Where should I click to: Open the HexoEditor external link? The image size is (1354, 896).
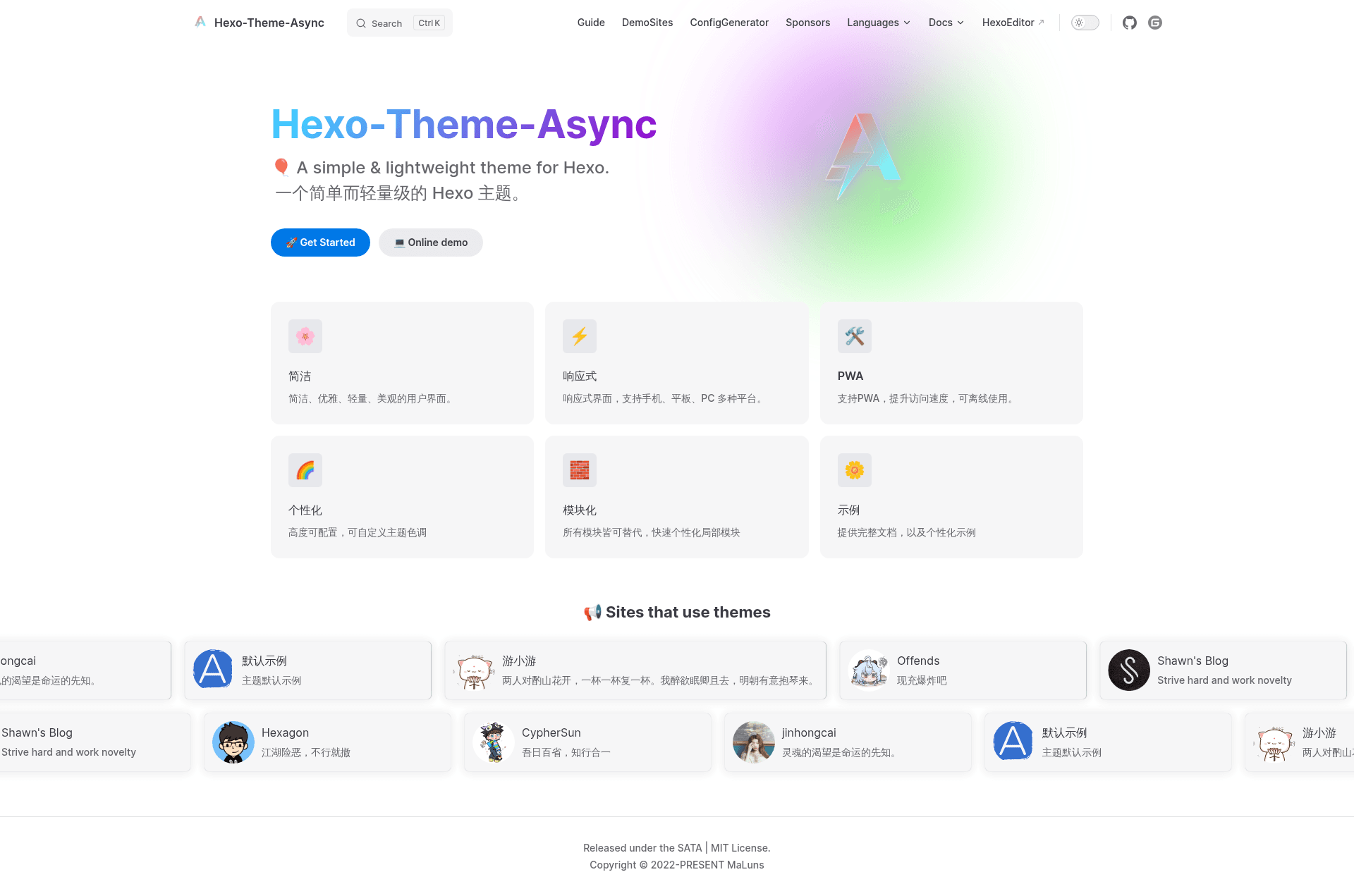1013,23
